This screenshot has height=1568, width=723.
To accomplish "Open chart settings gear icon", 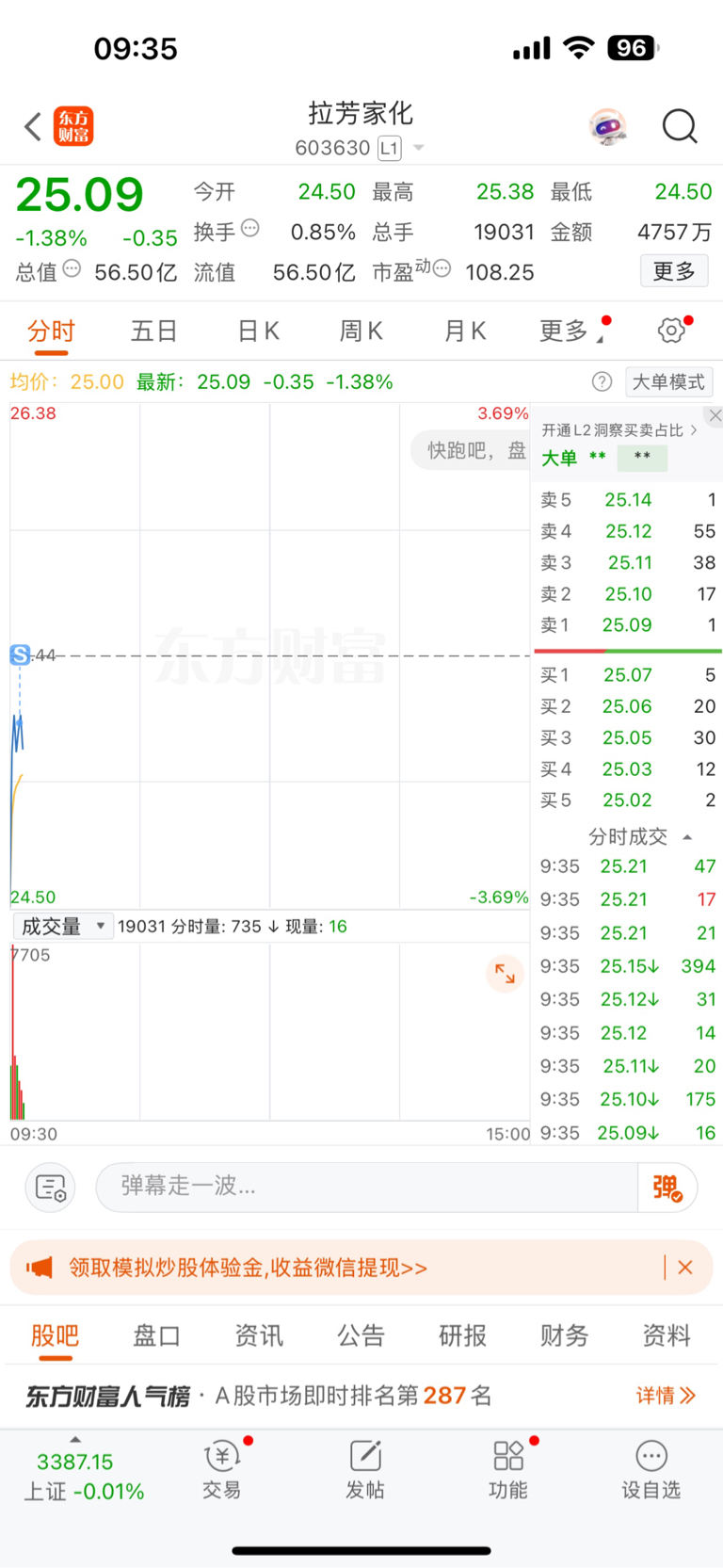I will point(671,331).
